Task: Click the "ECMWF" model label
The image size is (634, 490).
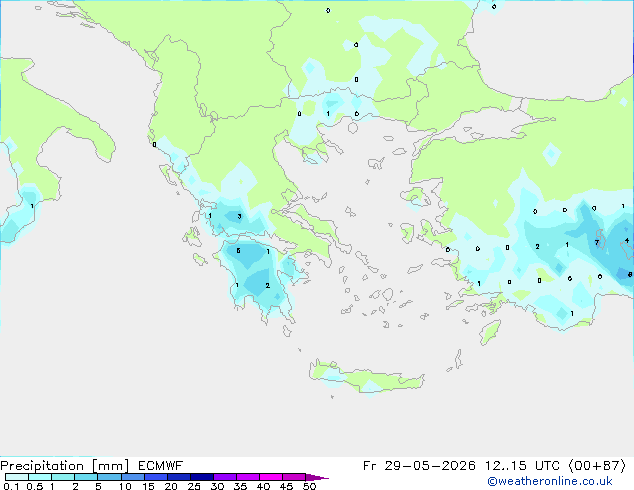Action: (x=160, y=466)
